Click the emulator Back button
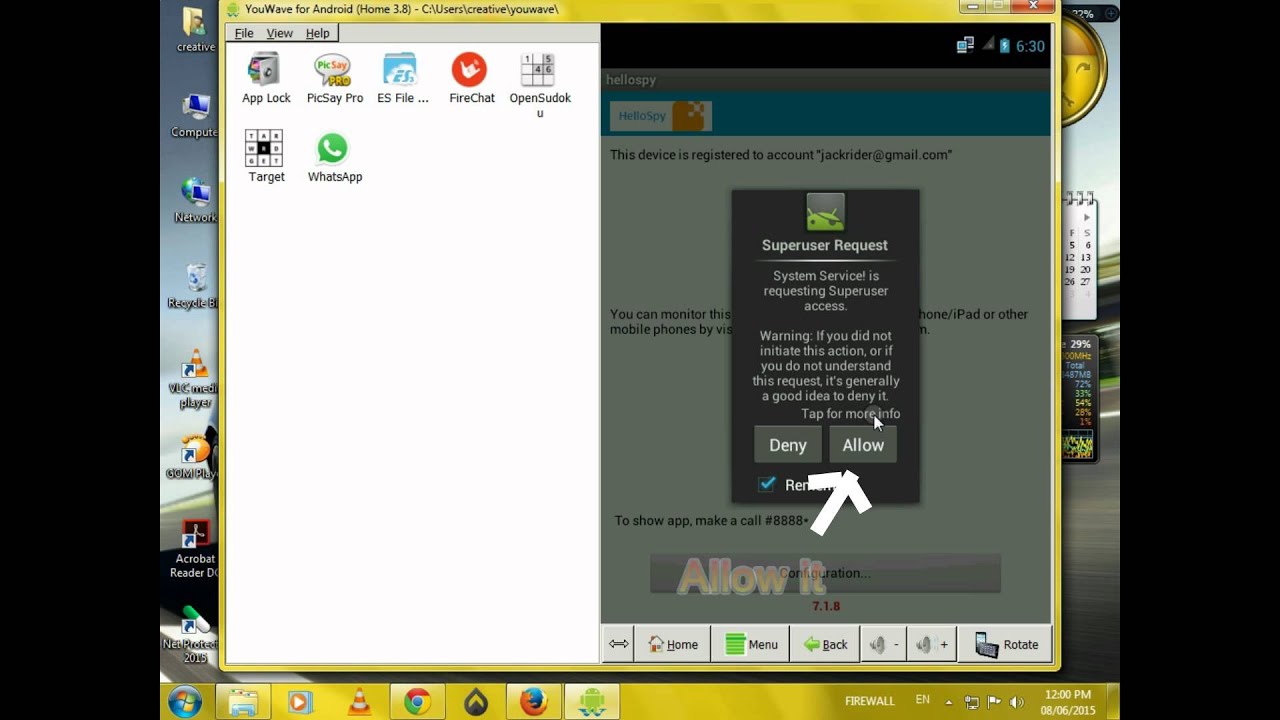1280x720 pixels. 825,645
